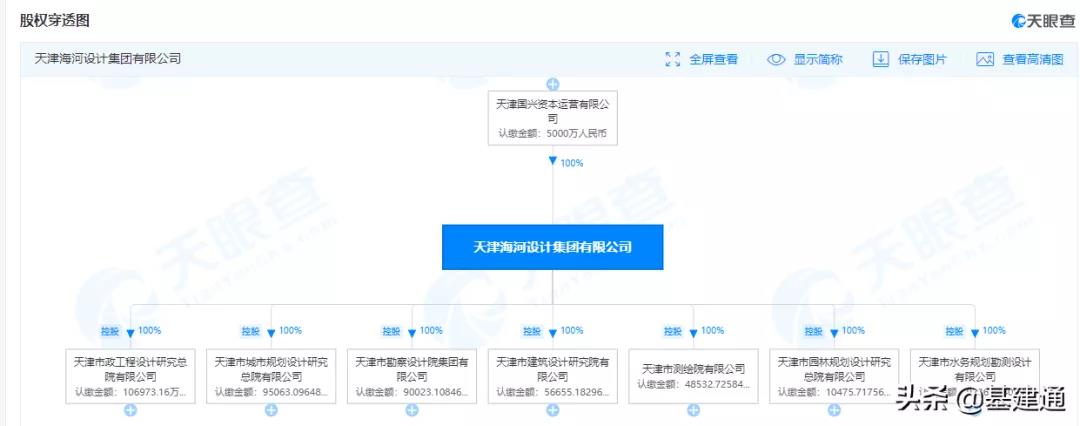The width and height of the screenshot is (1080, 426).
Task: Click 认缴金额 56655.18296 text
Action: (x=552, y=392)
